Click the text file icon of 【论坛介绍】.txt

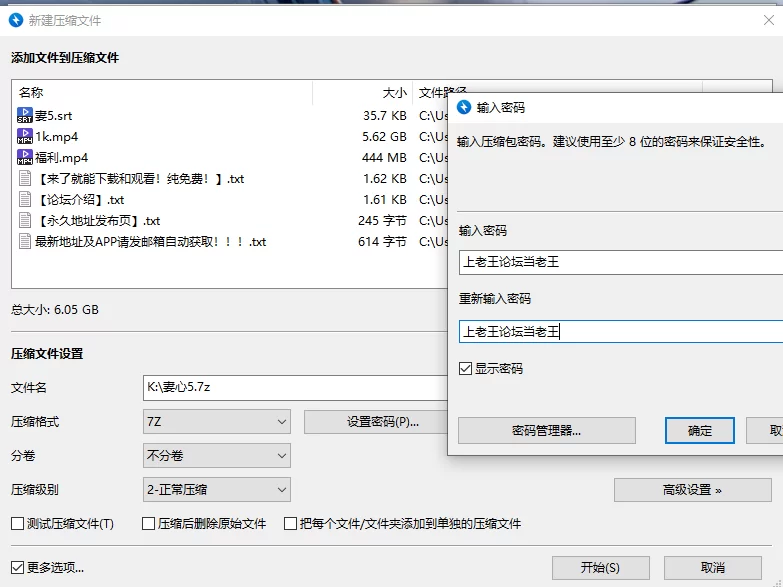[x=24, y=199]
